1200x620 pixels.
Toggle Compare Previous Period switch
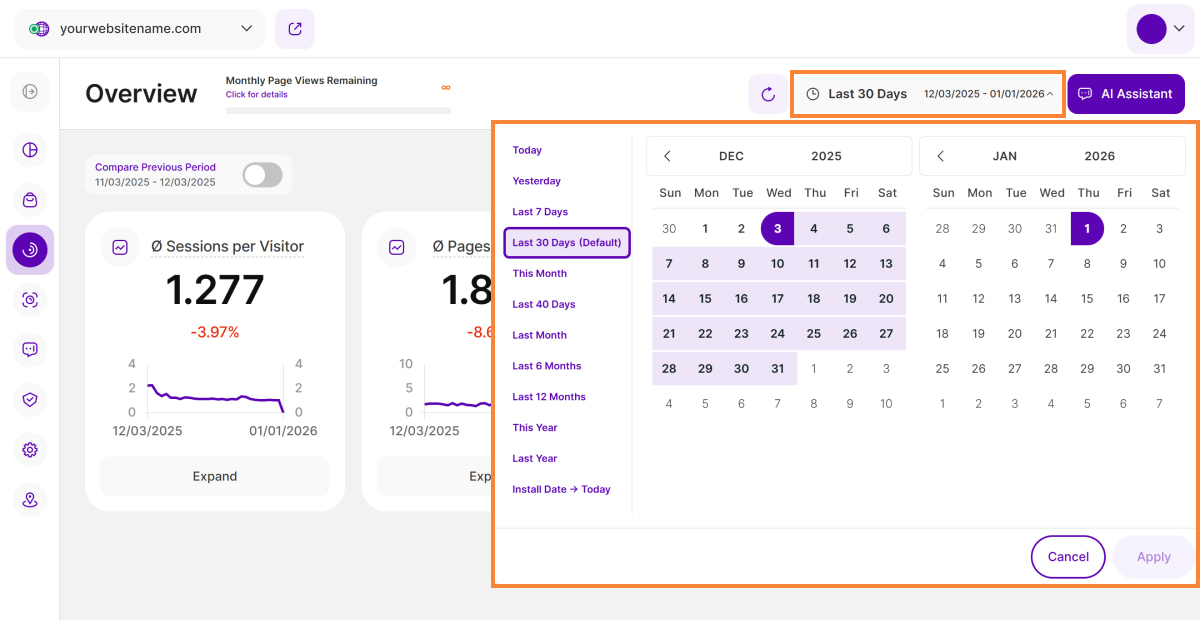(262, 175)
